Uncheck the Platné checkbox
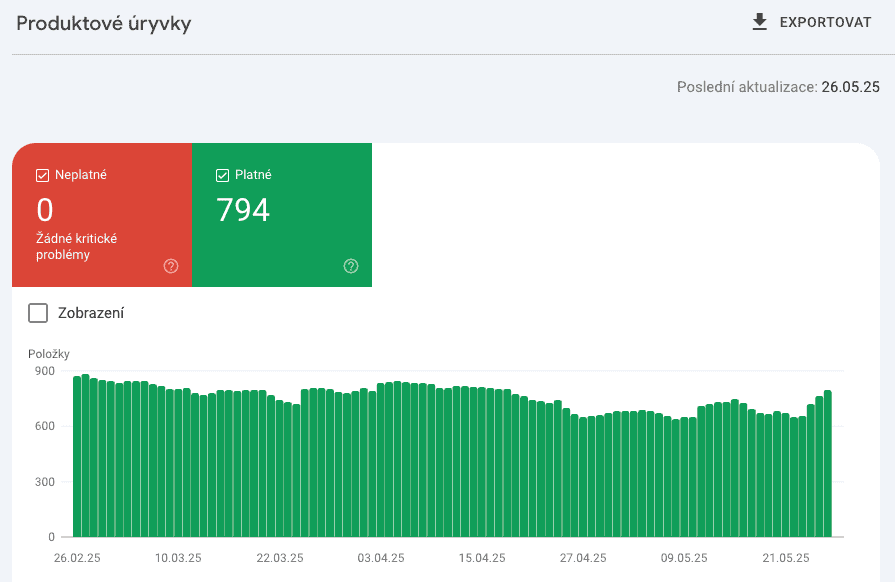Image resolution: width=895 pixels, height=582 pixels. [222, 175]
